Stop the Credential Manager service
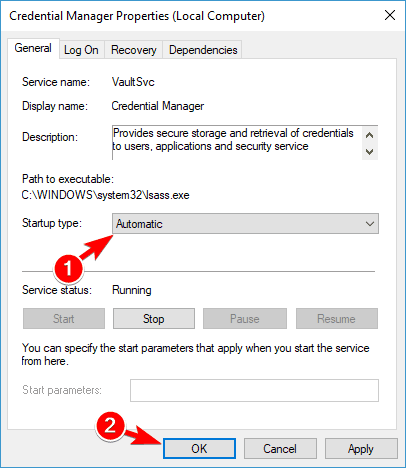The height and width of the screenshot is (468, 406). pyautogui.click(x=154, y=319)
